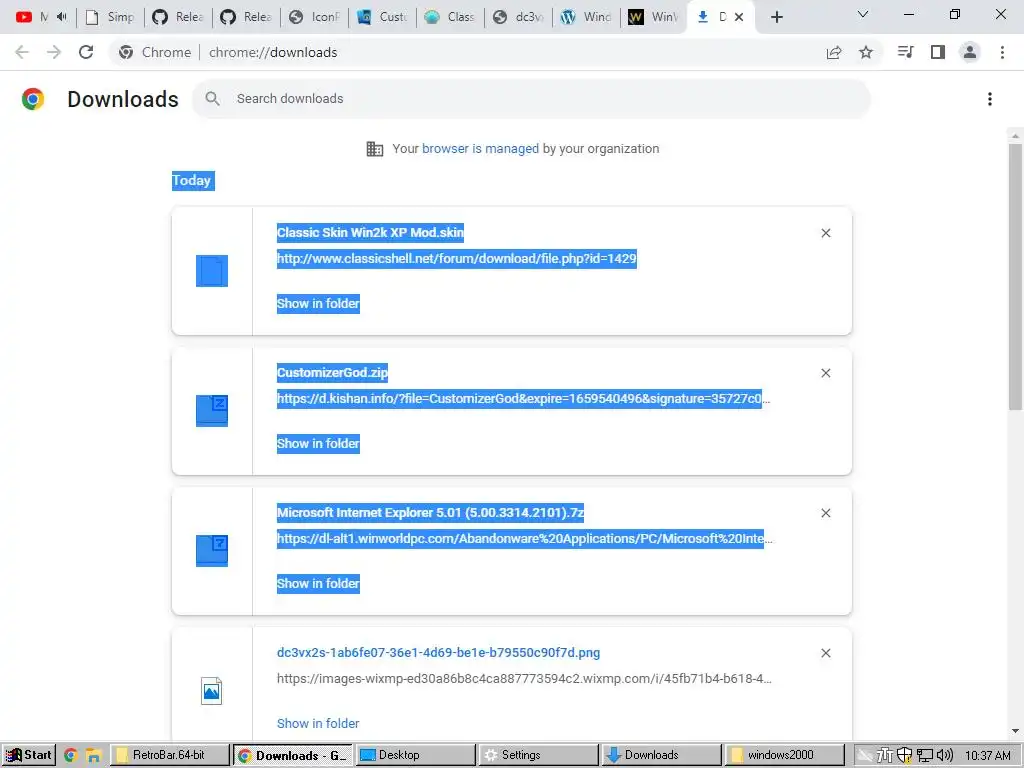The height and width of the screenshot is (768, 1024).
Task: Show the dc3vx2s png in folder
Action: (318, 724)
